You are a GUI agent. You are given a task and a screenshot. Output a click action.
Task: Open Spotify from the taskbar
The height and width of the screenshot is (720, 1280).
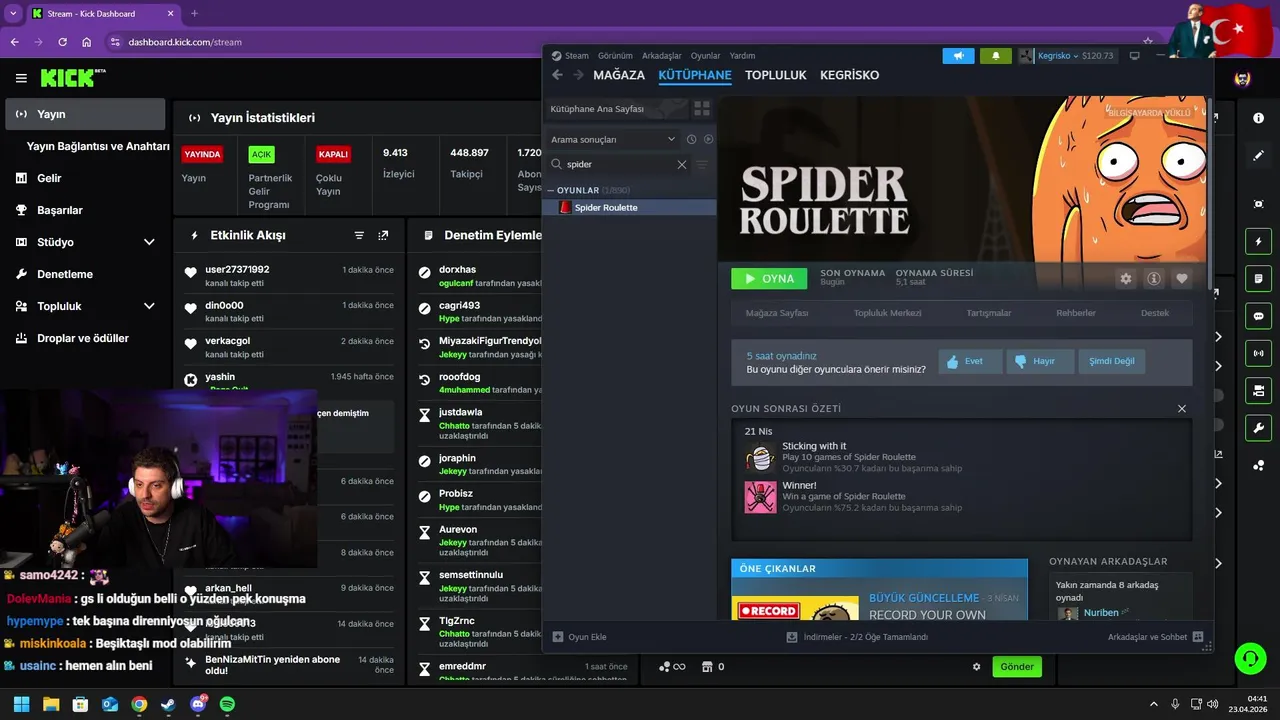227,704
